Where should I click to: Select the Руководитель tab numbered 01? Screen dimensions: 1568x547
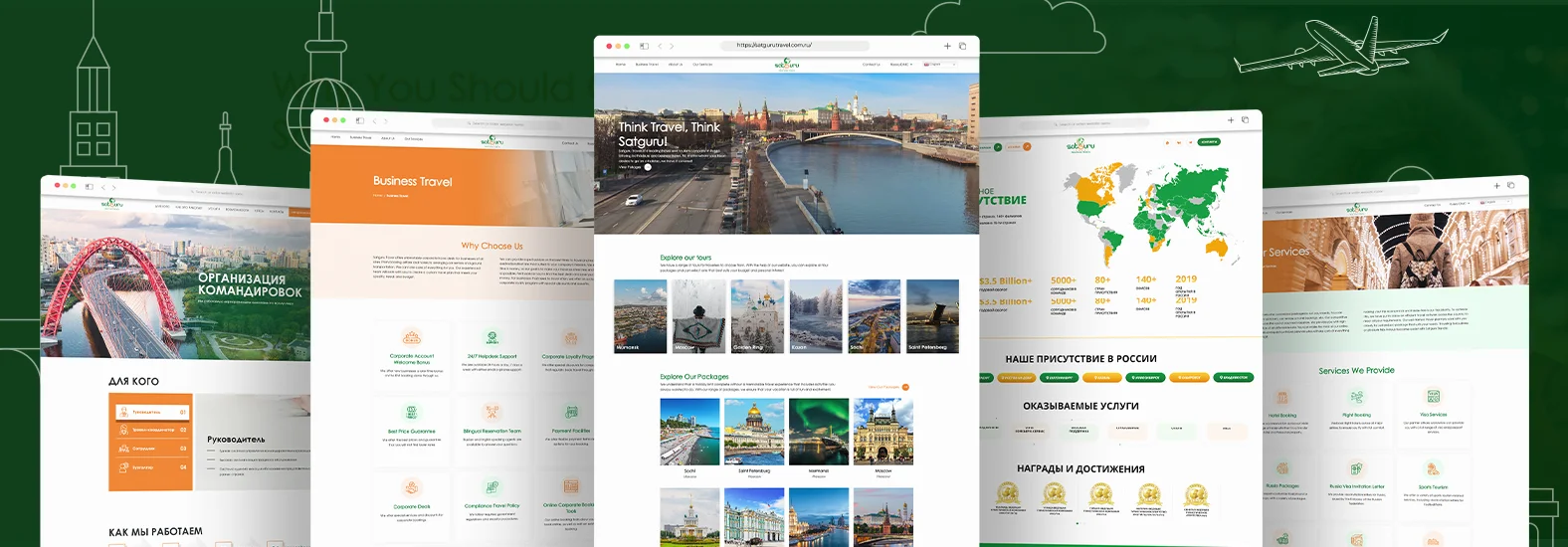(x=151, y=411)
